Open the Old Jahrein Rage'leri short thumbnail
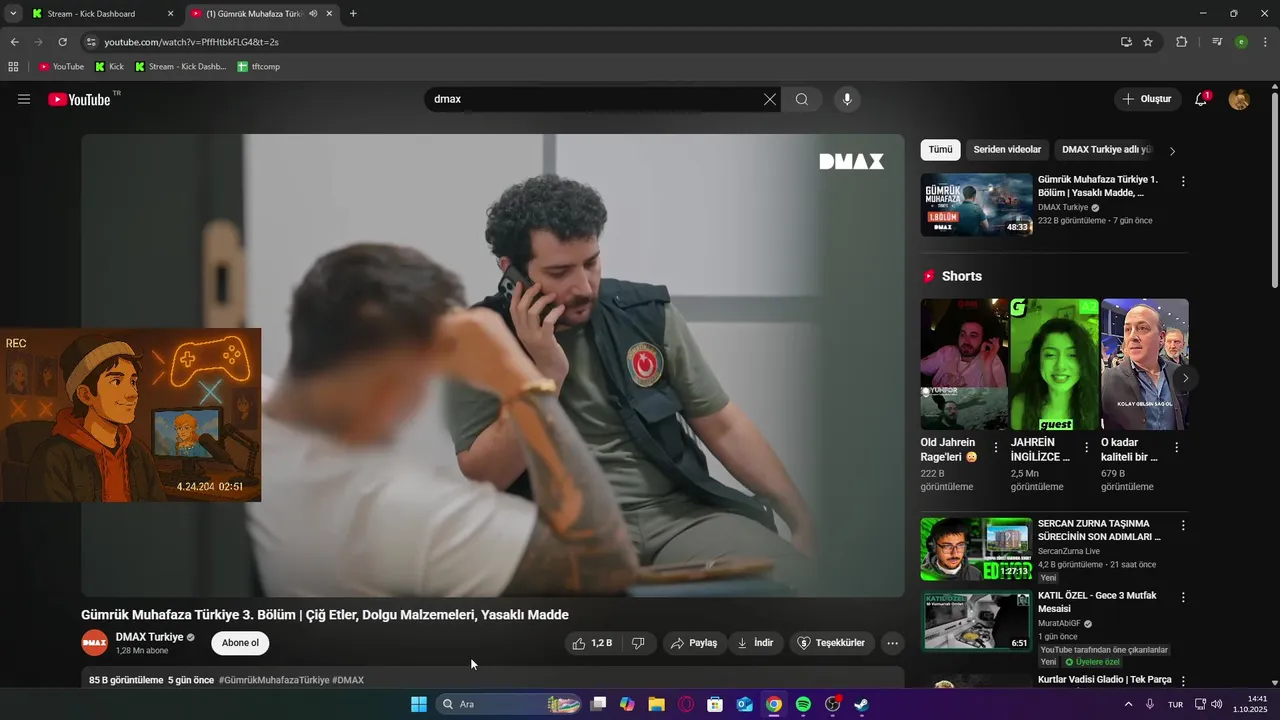Screen dimensions: 1280x720 (x=964, y=364)
